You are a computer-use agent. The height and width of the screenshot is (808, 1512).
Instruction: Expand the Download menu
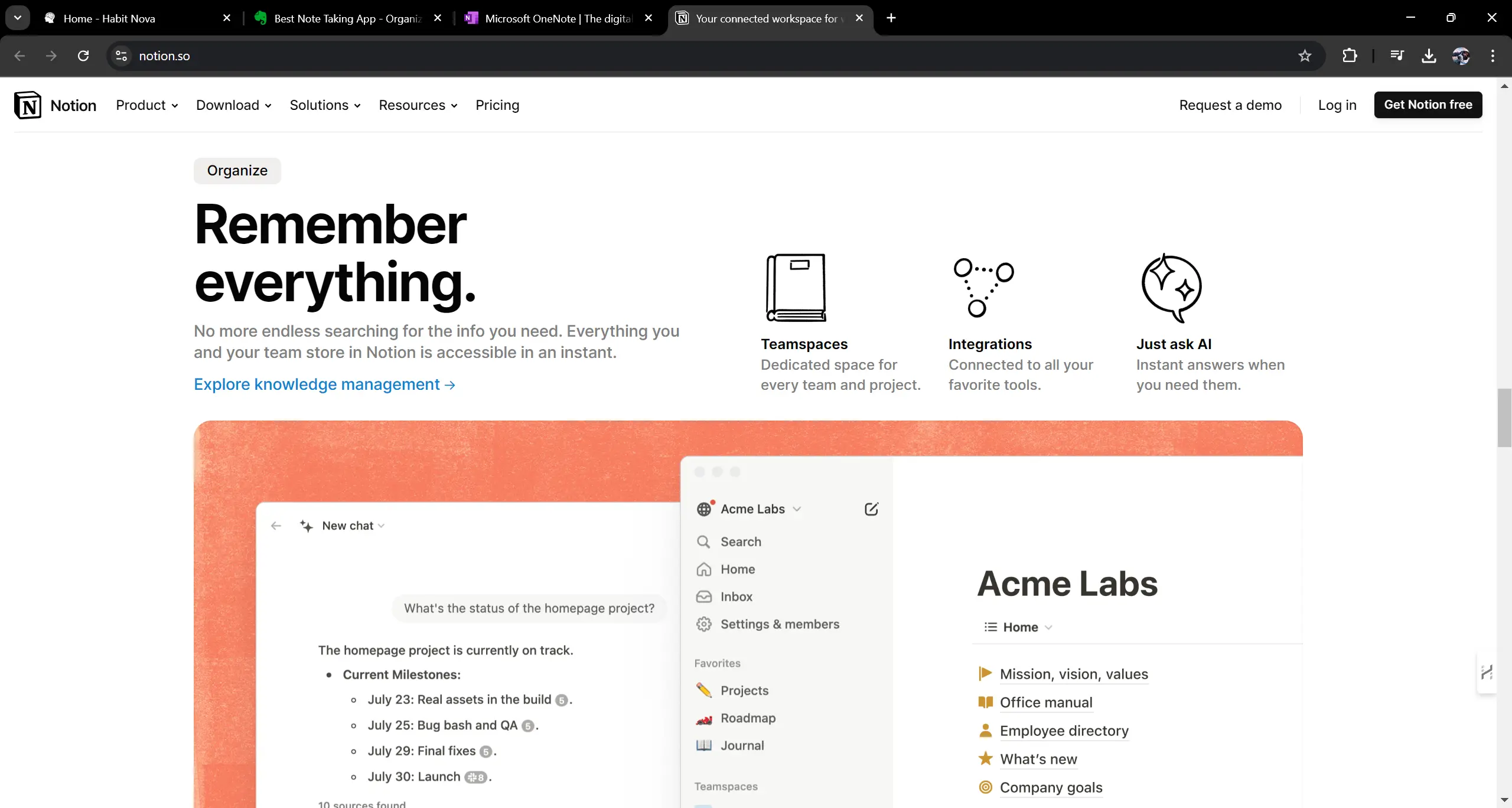234,105
